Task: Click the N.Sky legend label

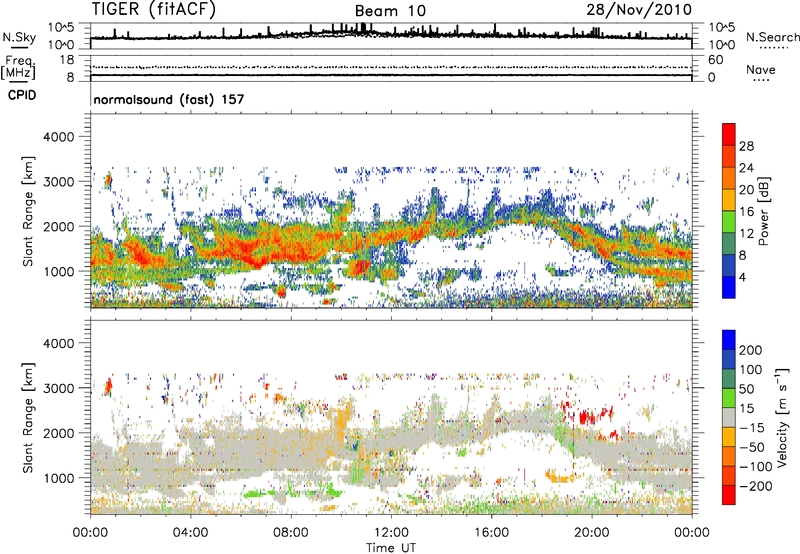Action: (x=19, y=38)
